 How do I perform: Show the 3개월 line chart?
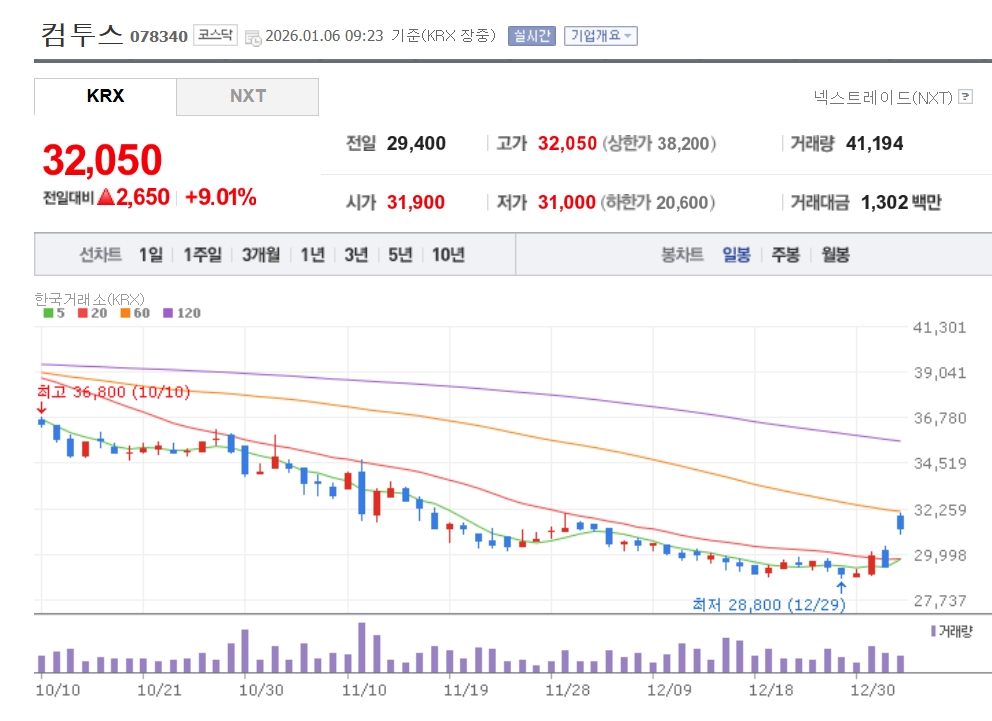(261, 255)
